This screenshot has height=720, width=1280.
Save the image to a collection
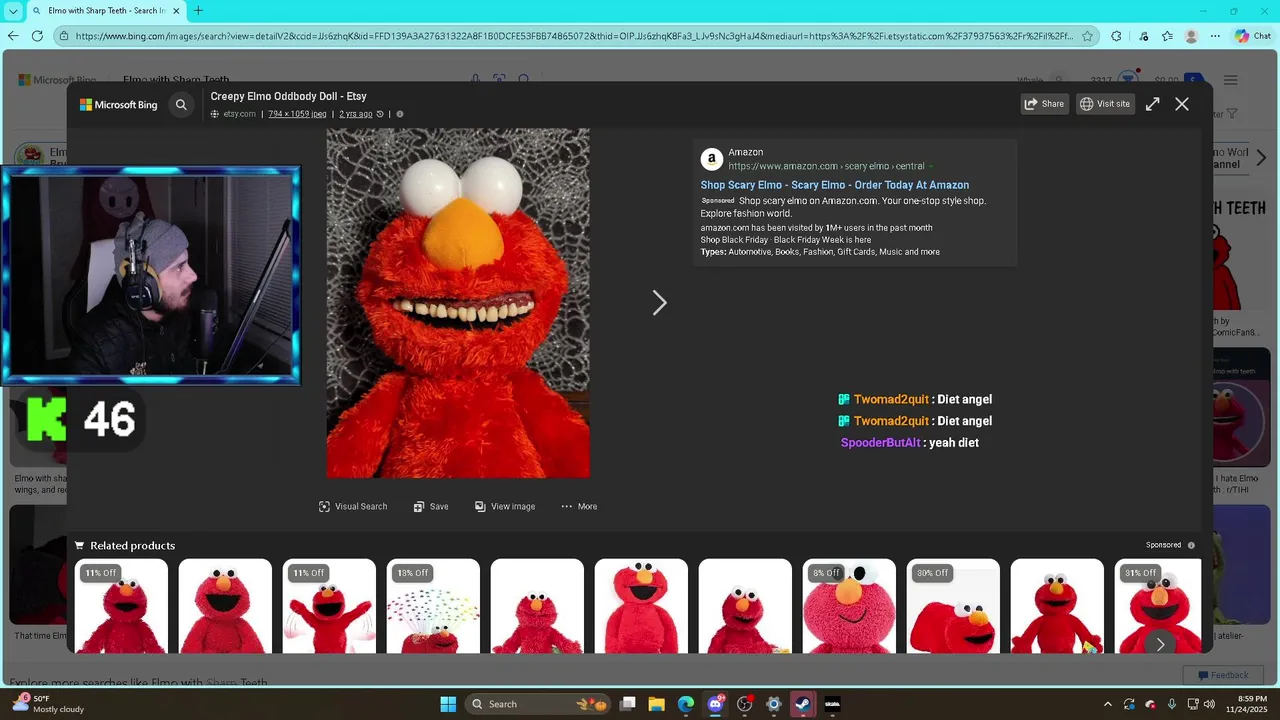(x=431, y=506)
